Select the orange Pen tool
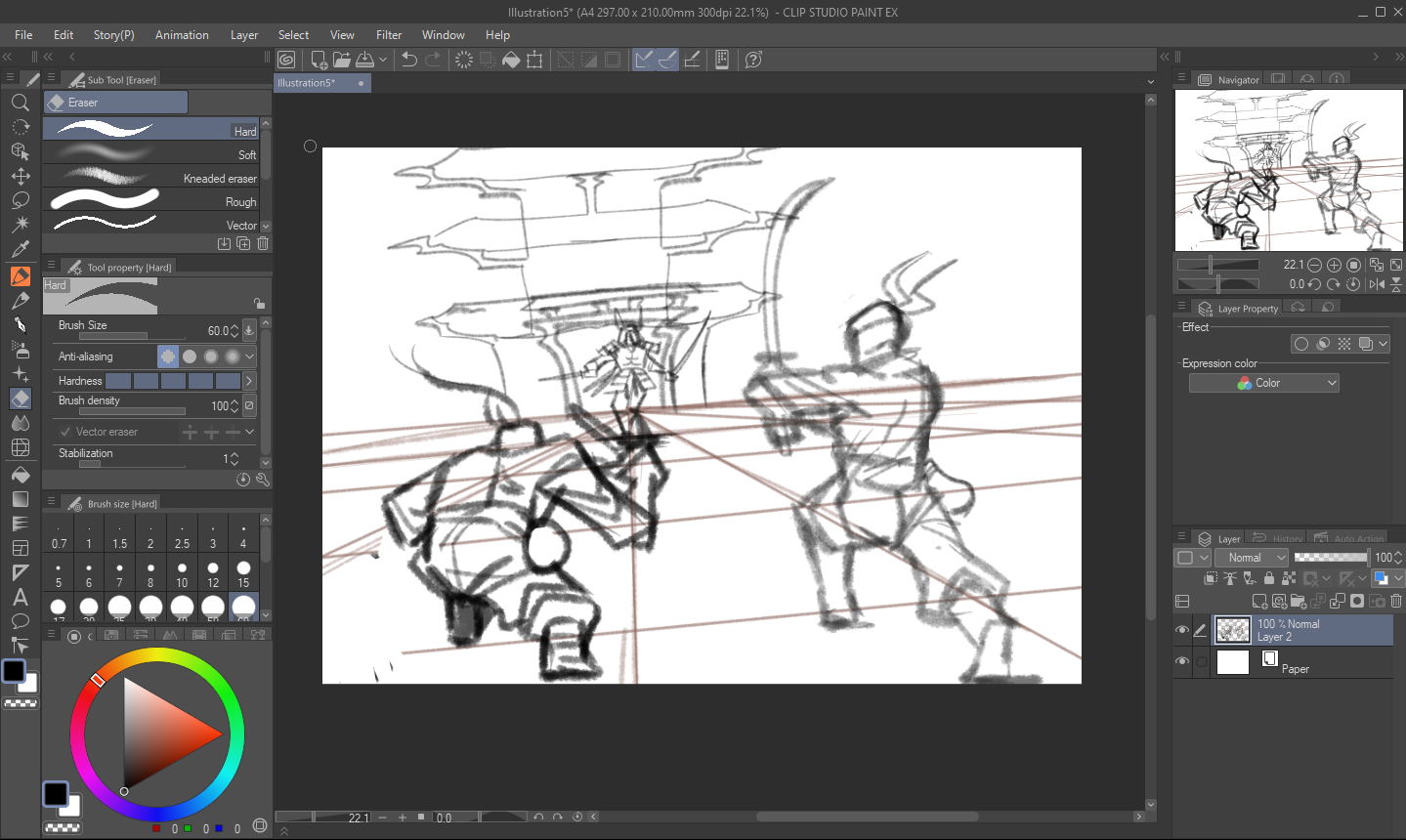 click(x=20, y=276)
